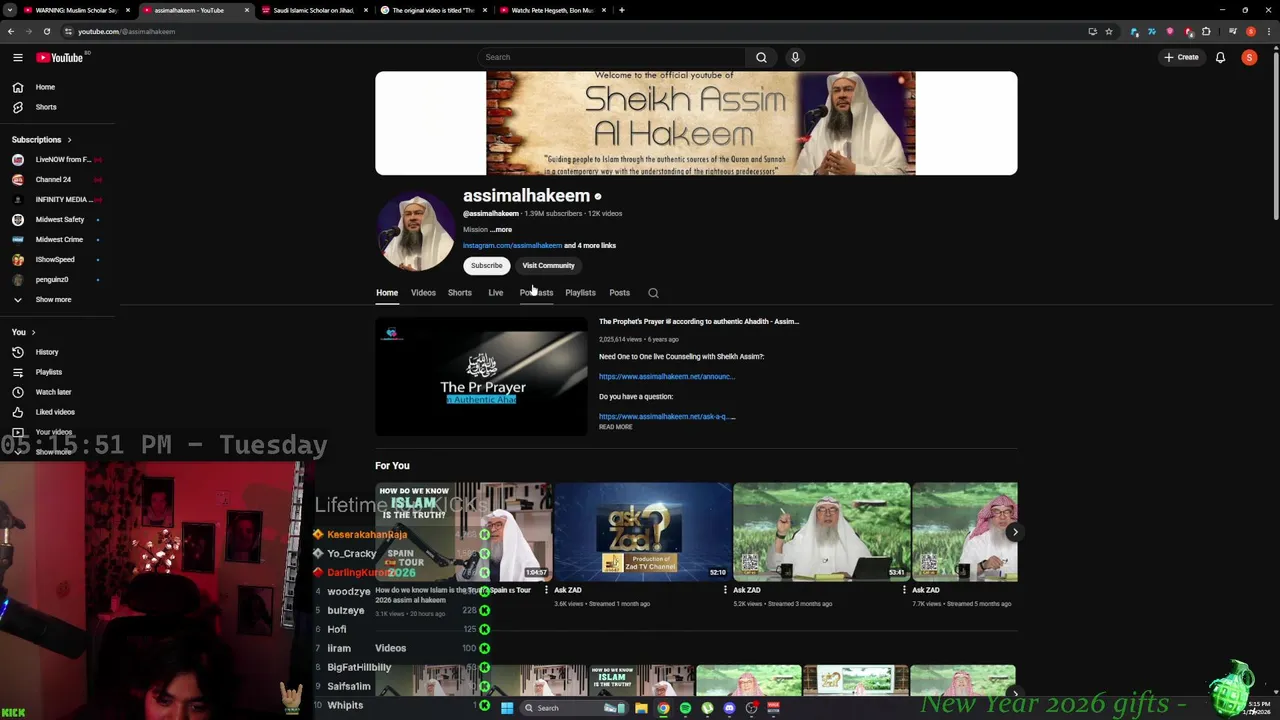Click the YouTube search input field
The width and height of the screenshot is (1280, 720).
(610, 57)
